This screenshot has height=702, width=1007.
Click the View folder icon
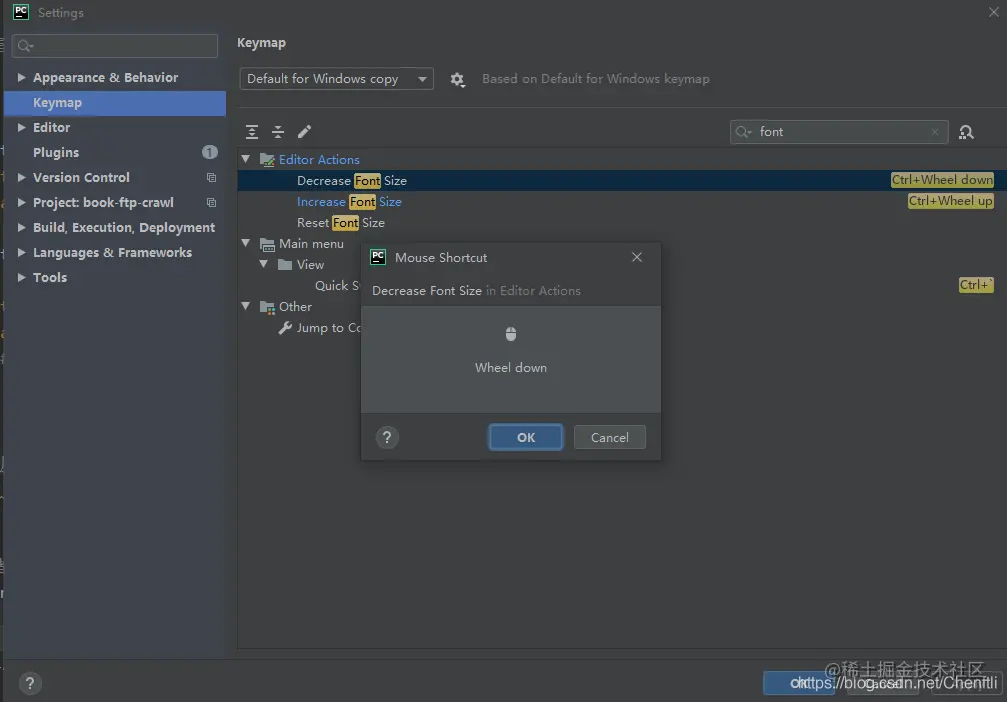(285, 265)
